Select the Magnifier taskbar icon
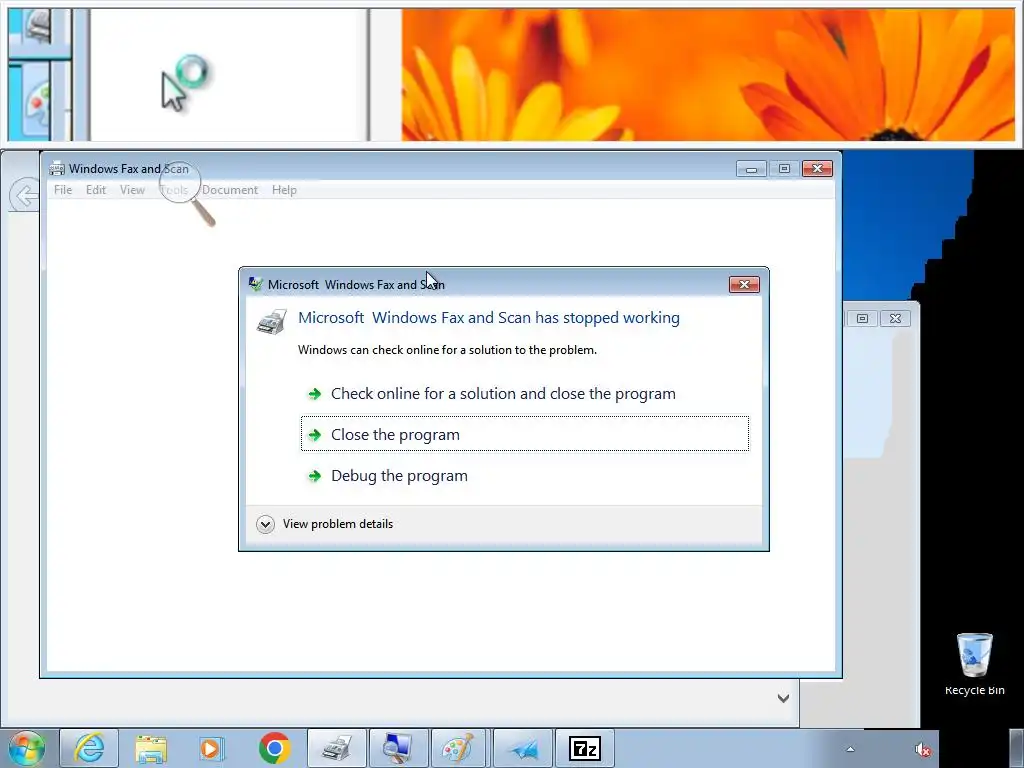The image size is (1024, 768). pos(398,748)
